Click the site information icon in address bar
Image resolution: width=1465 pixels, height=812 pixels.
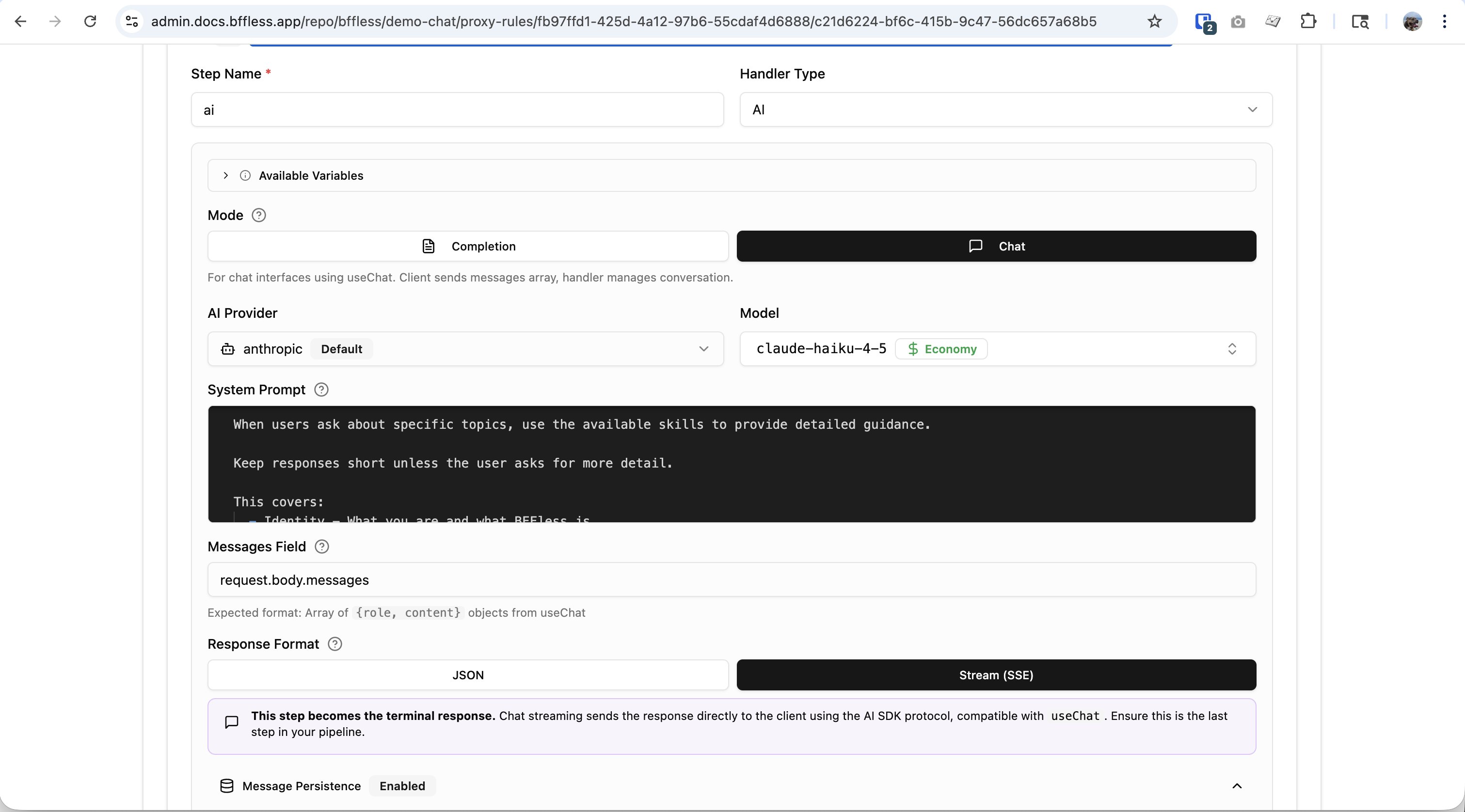132,22
